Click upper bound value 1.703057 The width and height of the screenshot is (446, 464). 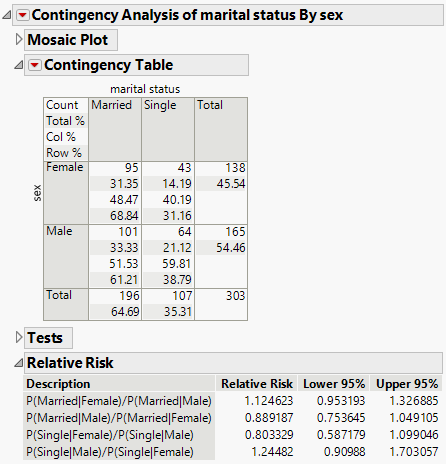(x=414, y=452)
